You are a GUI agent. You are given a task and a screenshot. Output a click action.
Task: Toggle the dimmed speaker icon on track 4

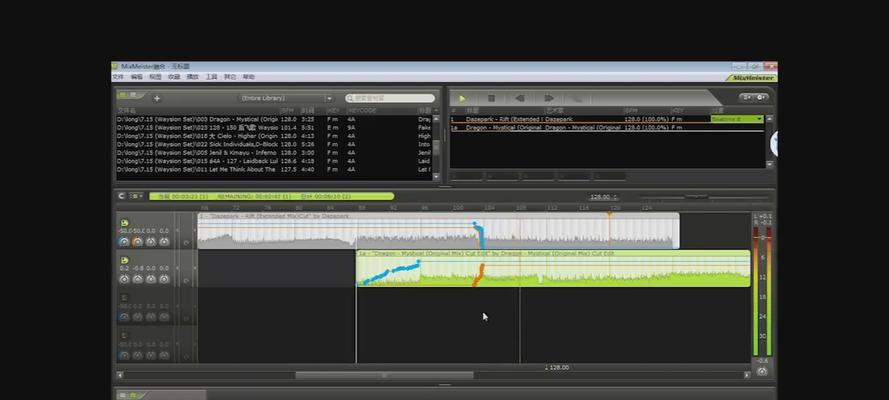point(124,336)
